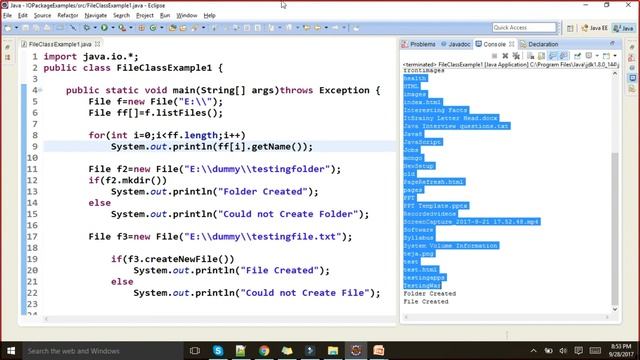Run the program with green Run button
Viewport: 640px width, 360px height.
[x=104, y=28]
